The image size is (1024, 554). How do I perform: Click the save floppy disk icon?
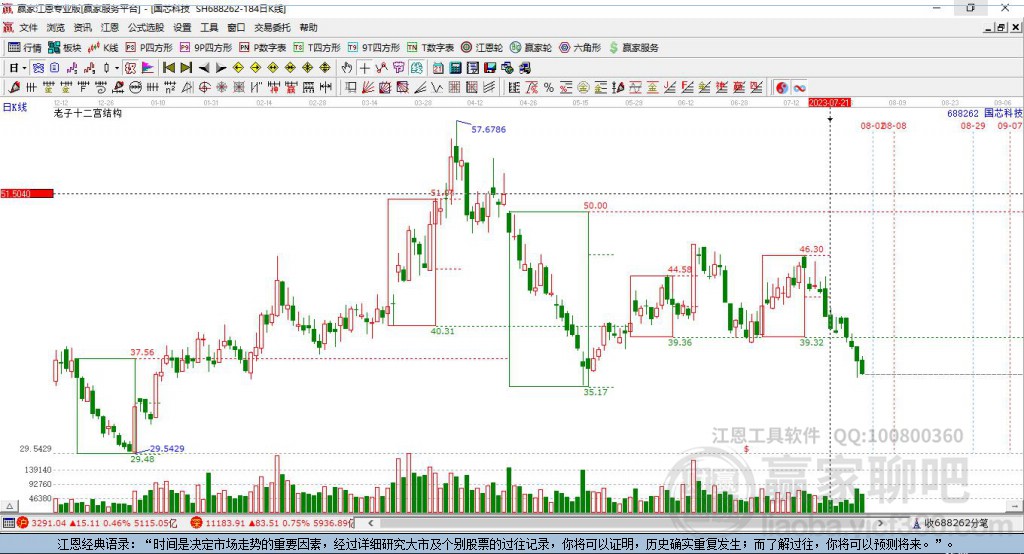click(490, 68)
